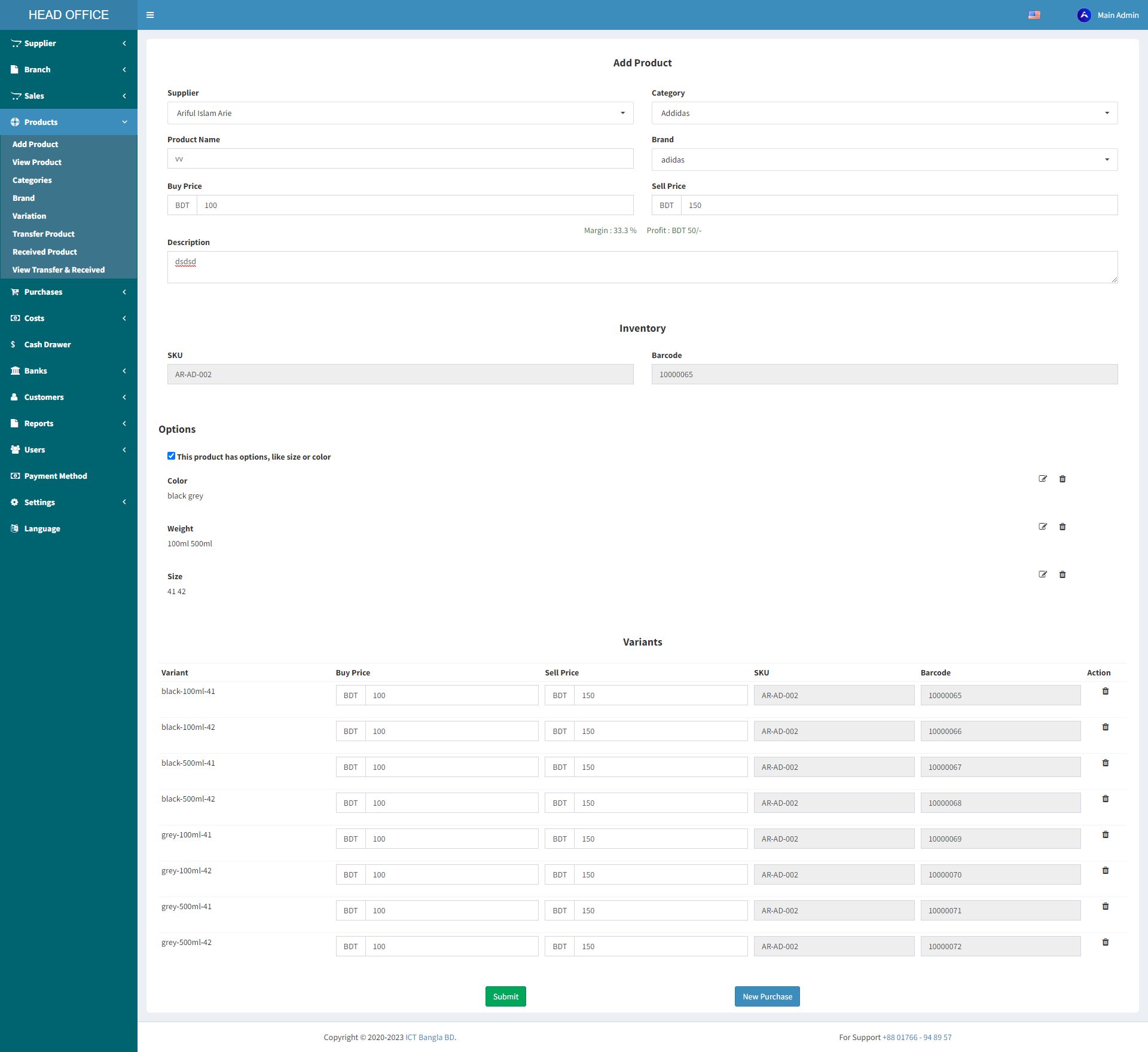This screenshot has width=1148, height=1052.
Task: Click the hamburger menu toggle icon
Action: [x=150, y=15]
